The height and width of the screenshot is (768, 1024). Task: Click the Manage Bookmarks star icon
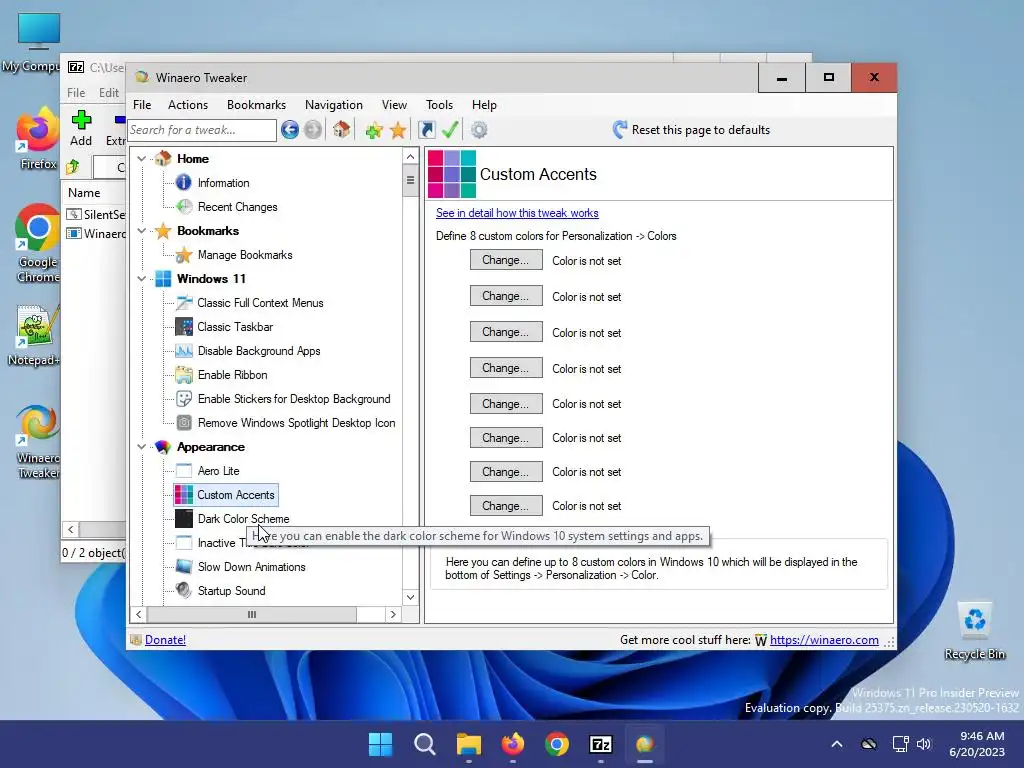(184, 255)
